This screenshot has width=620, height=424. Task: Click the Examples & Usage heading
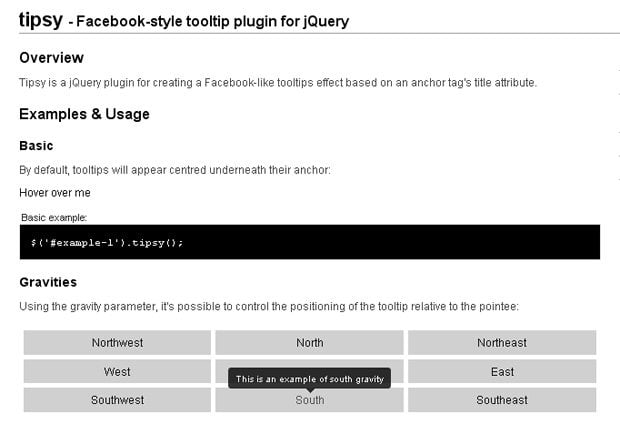(x=84, y=114)
